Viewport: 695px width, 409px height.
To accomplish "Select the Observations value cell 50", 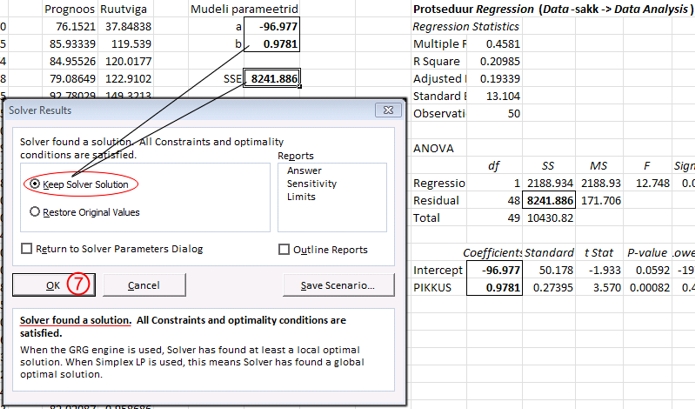I will point(494,113).
